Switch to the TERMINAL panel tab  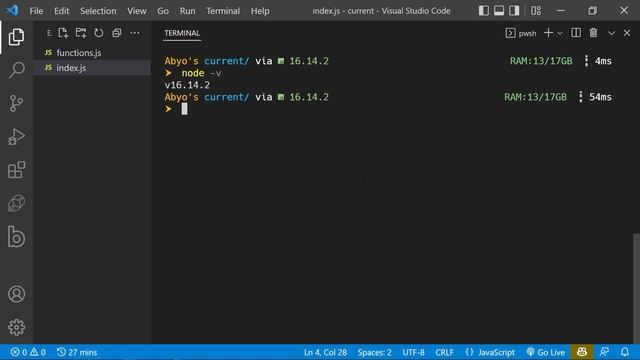tap(182, 33)
